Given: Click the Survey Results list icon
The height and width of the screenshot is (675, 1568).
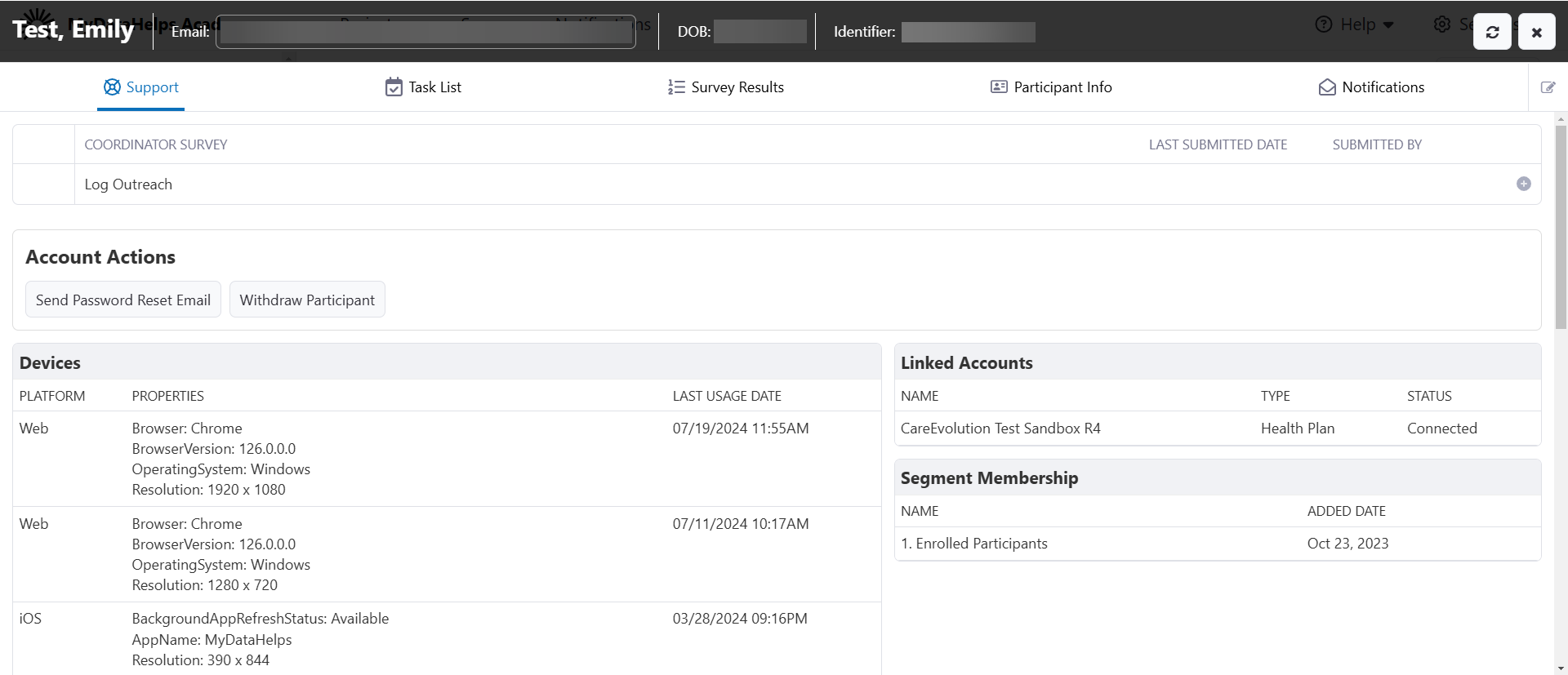Looking at the screenshot, I should pos(676,87).
